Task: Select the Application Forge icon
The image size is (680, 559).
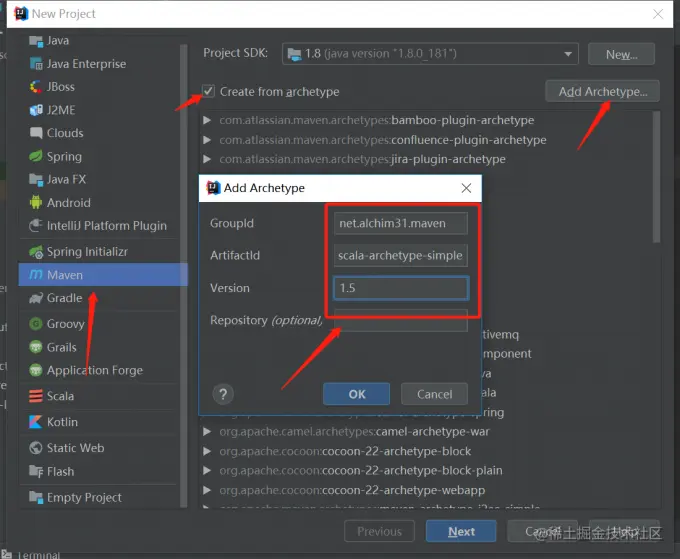Action: (x=36, y=370)
